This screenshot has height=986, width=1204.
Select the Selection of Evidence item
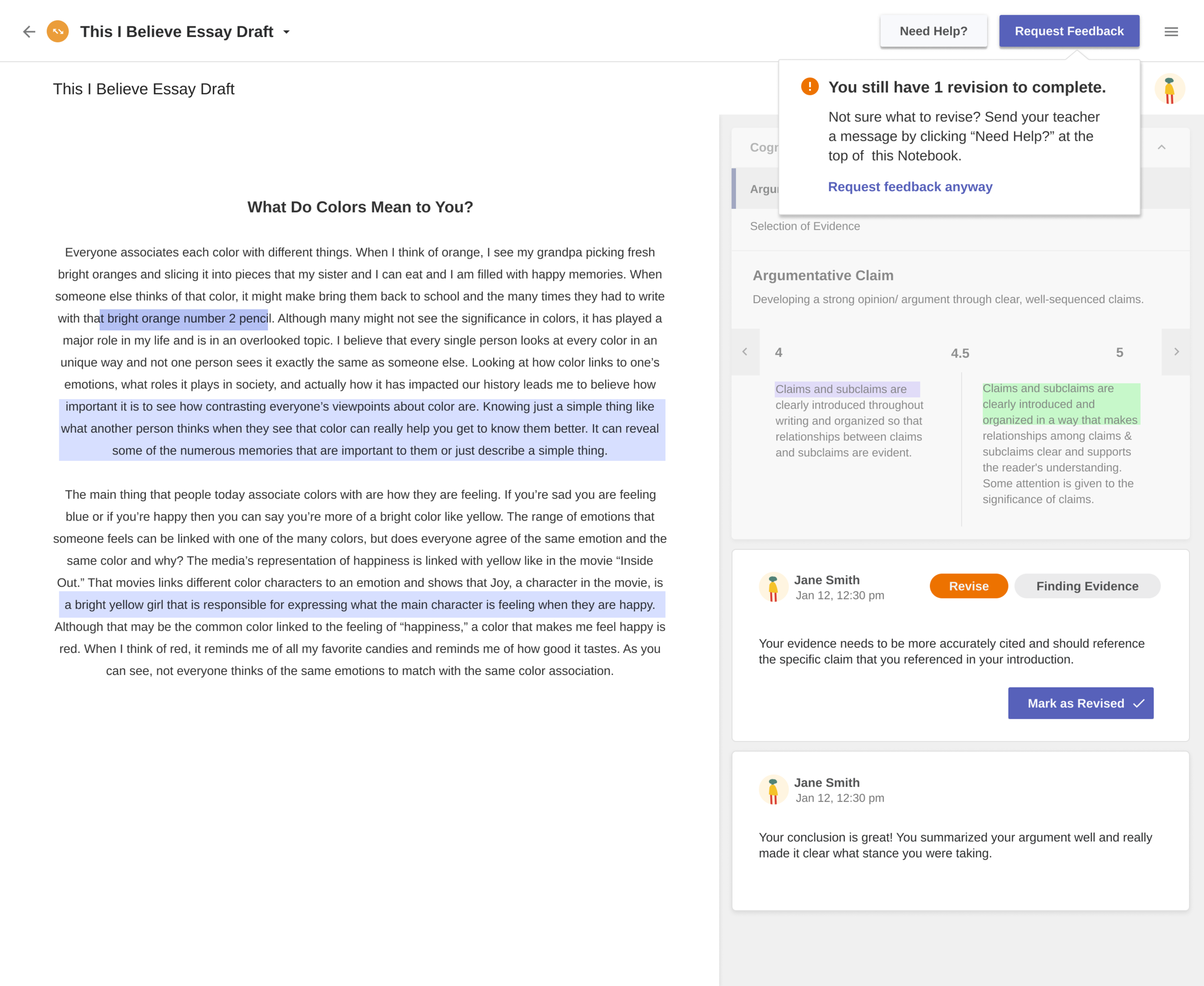coord(805,227)
